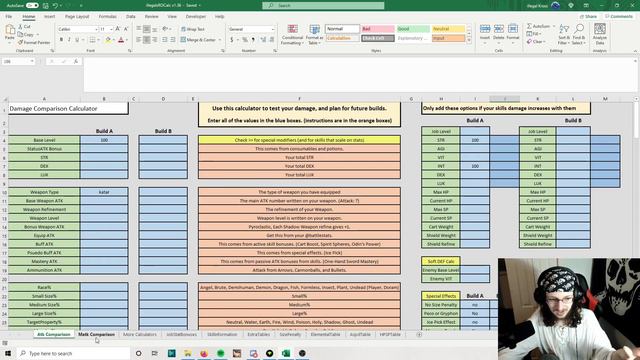
Task: Click the Comments button
Action: 619,17
